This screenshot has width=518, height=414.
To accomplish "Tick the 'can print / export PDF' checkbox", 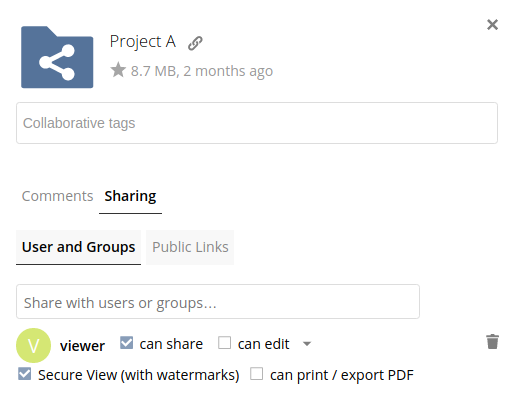I will [x=256, y=374].
